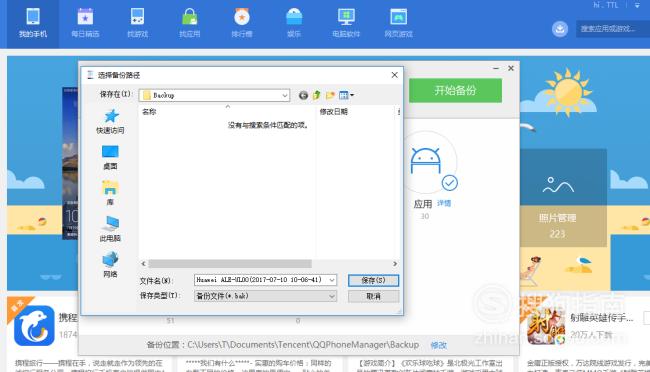
Task: Select 此电脑 This PC in places bar
Action: click(110, 229)
